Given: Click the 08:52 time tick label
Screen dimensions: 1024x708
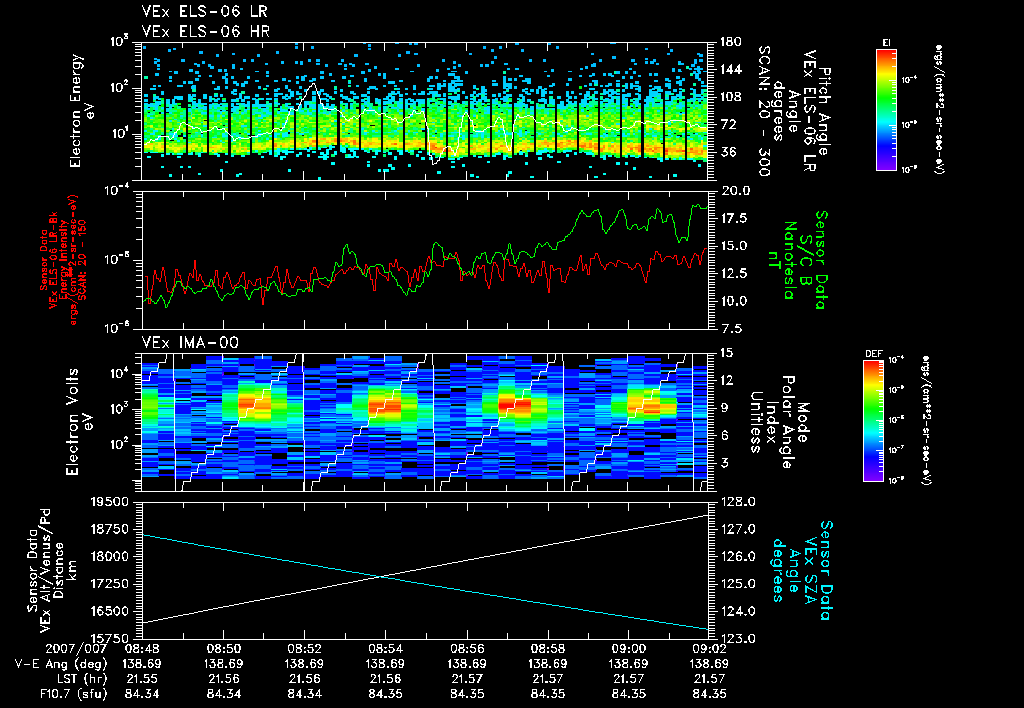Looking at the screenshot, I should (x=304, y=649).
